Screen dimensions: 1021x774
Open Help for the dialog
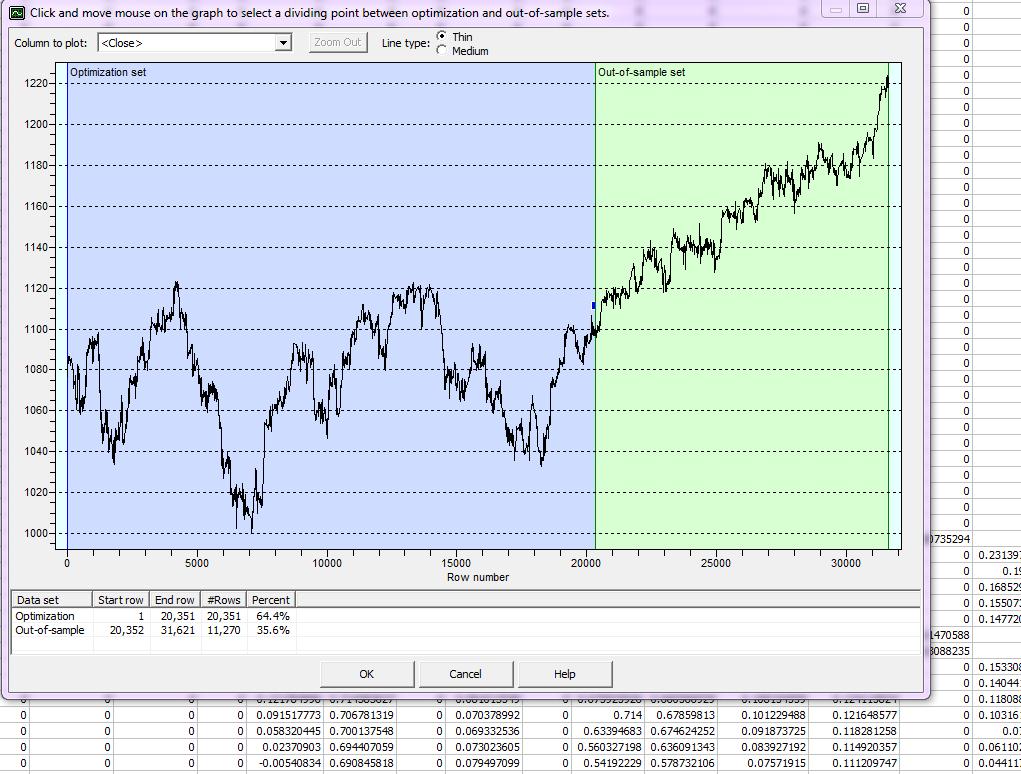pos(565,674)
